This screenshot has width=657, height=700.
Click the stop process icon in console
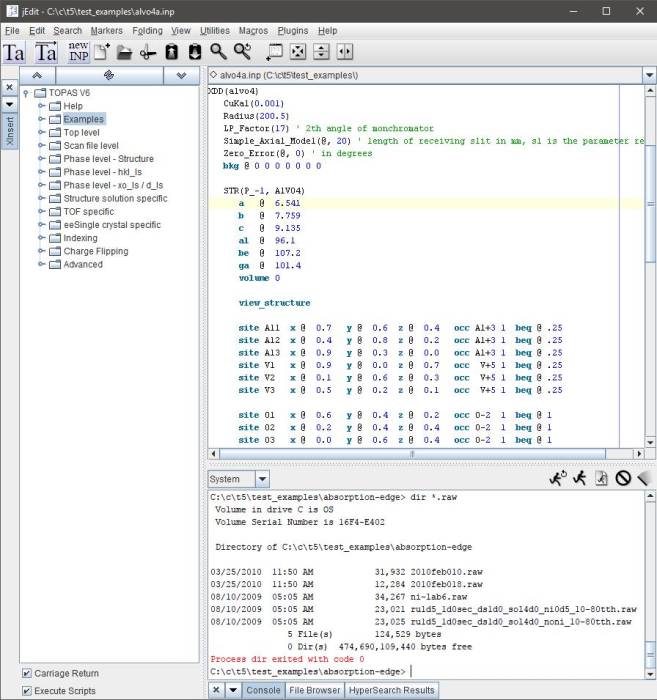click(x=622, y=479)
